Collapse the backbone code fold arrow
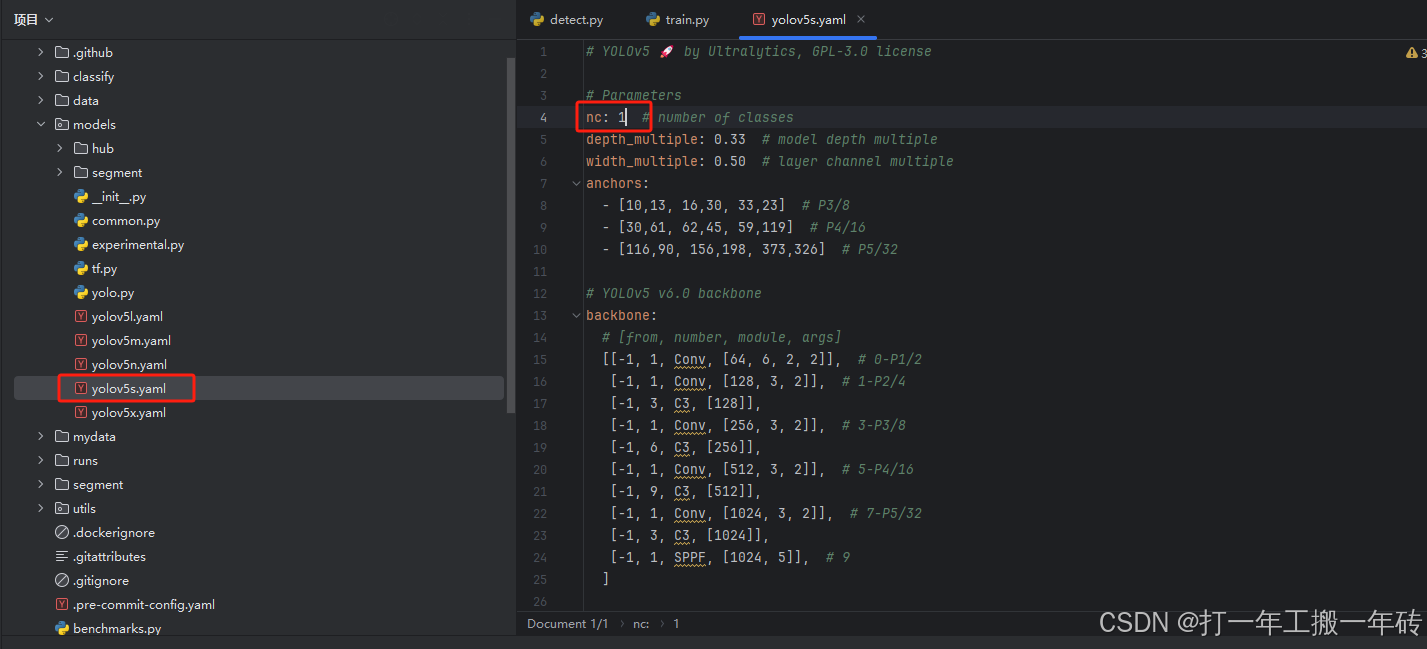1427x649 pixels. coord(576,315)
